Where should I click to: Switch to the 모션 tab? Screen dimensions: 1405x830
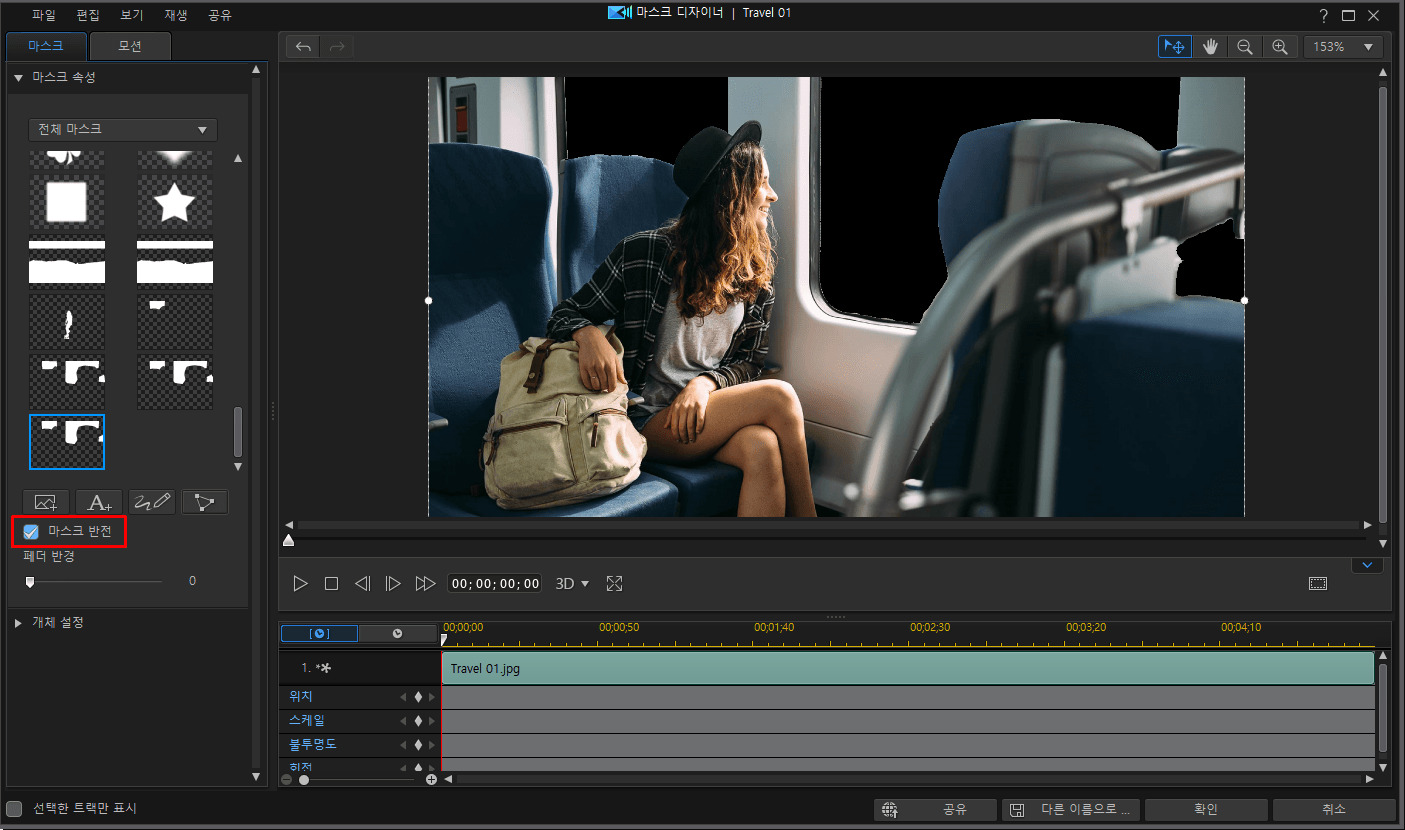[x=130, y=47]
